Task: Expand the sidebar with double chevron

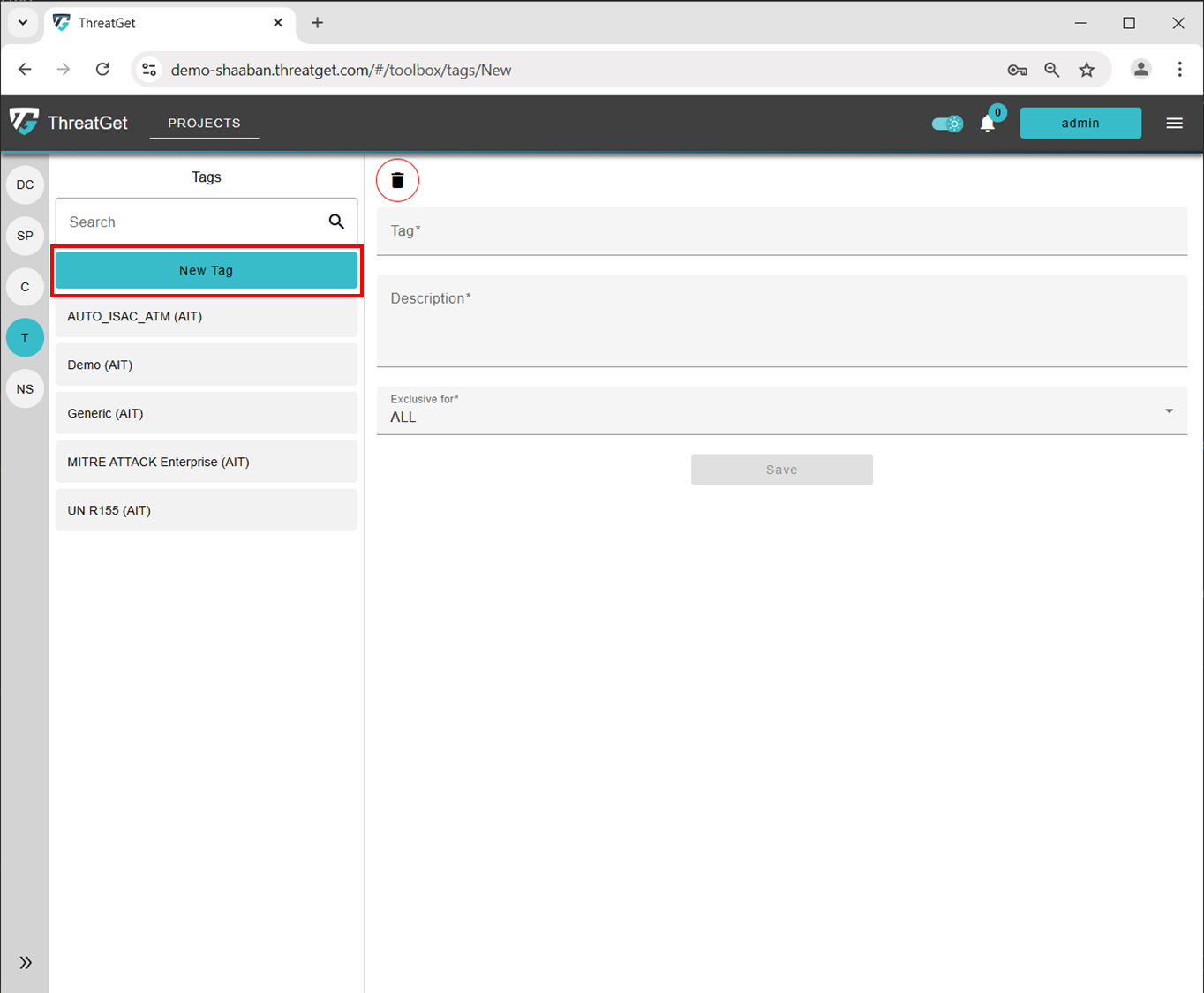Action: pyautogui.click(x=26, y=962)
